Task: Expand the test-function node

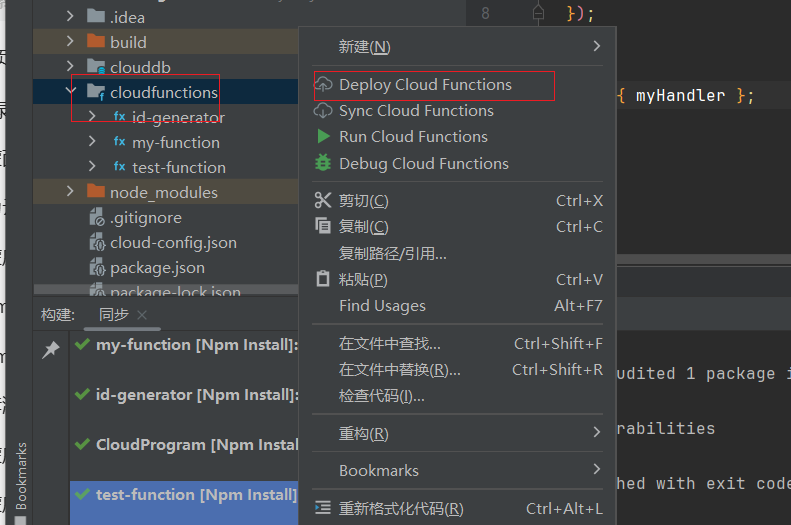Action: coord(92,166)
